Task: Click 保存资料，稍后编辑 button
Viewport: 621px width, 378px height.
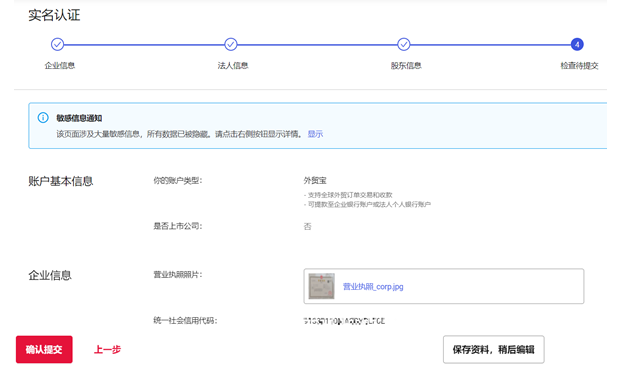Action: click(493, 349)
